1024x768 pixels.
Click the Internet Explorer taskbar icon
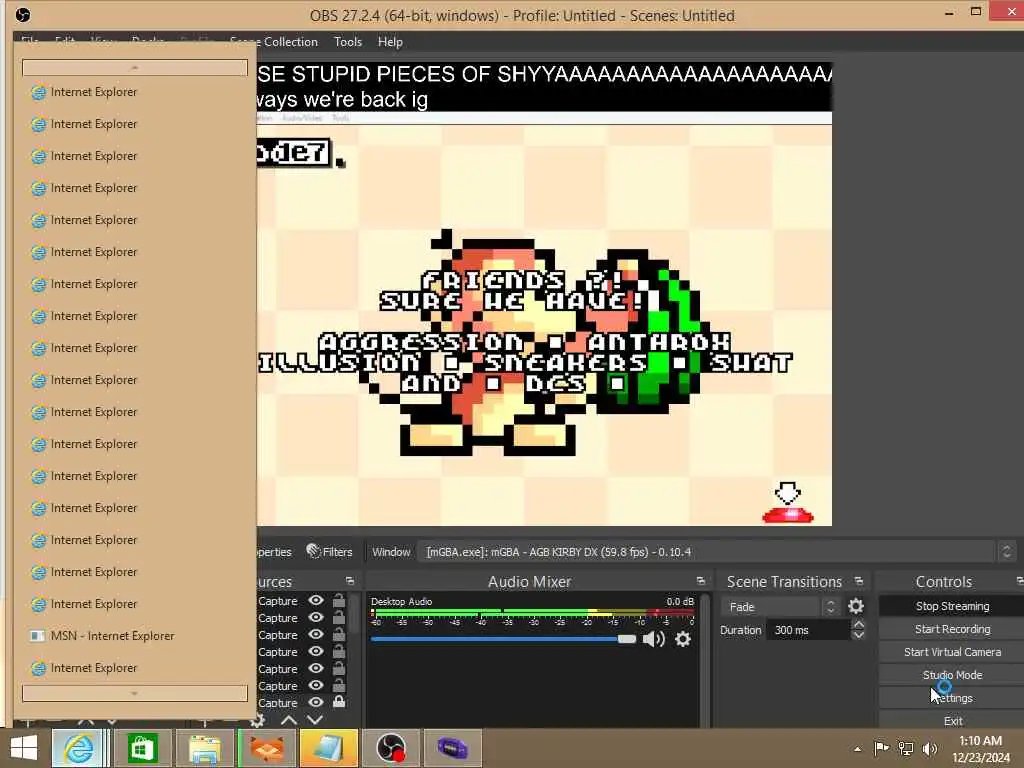point(78,748)
